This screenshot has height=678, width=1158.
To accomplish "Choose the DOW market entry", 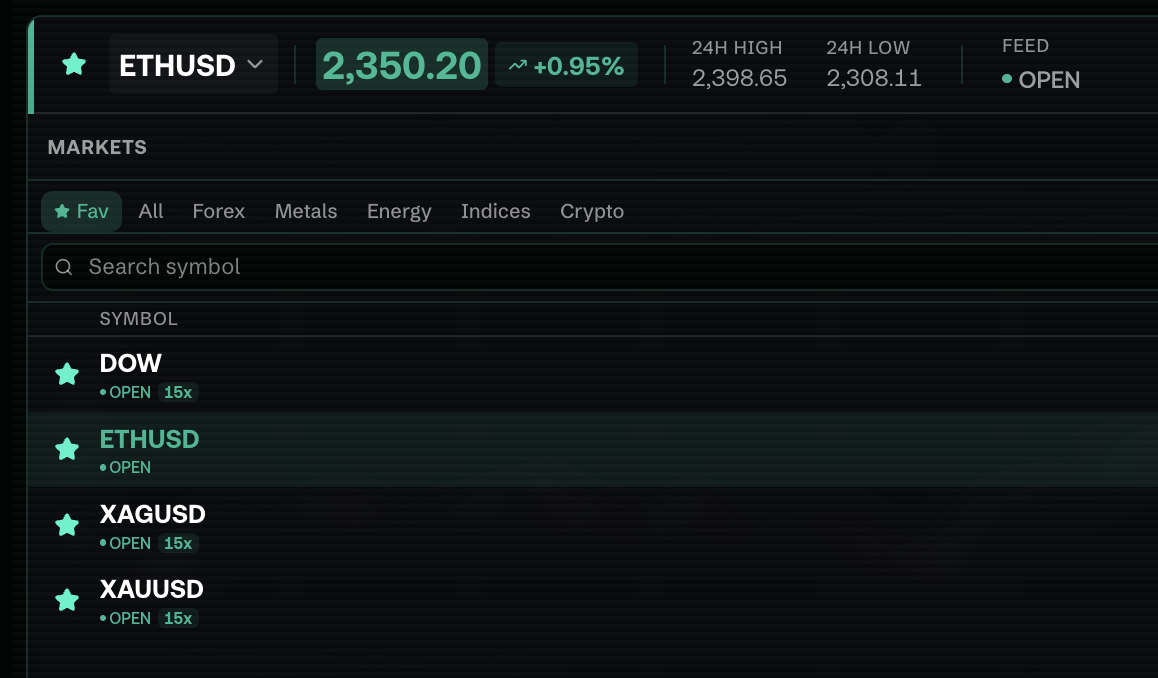I will (593, 374).
